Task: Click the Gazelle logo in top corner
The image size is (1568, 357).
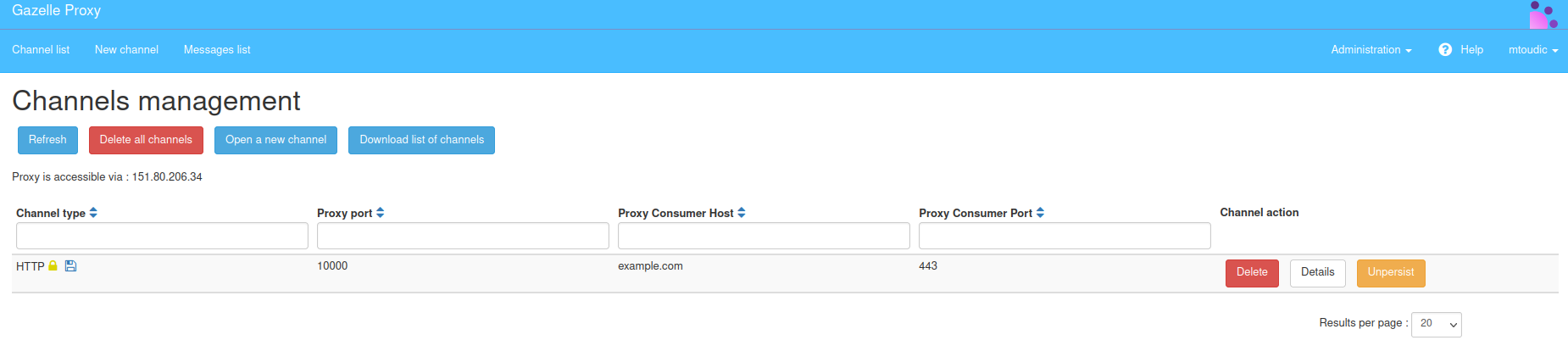Action: click(1543, 14)
